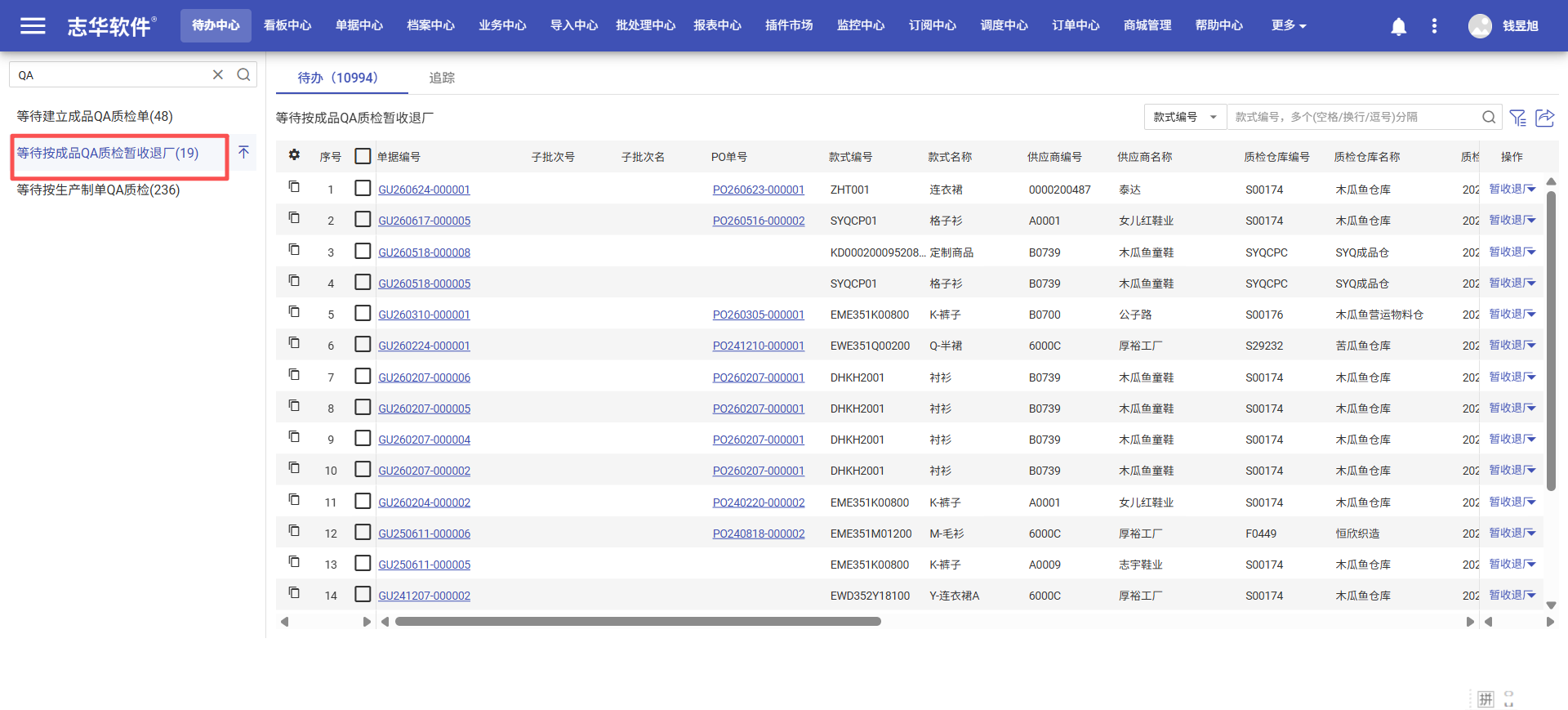This screenshot has width=1568, height=710.
Task: Tick the checkbox for GU260207-000002
Action: [363, 469]
